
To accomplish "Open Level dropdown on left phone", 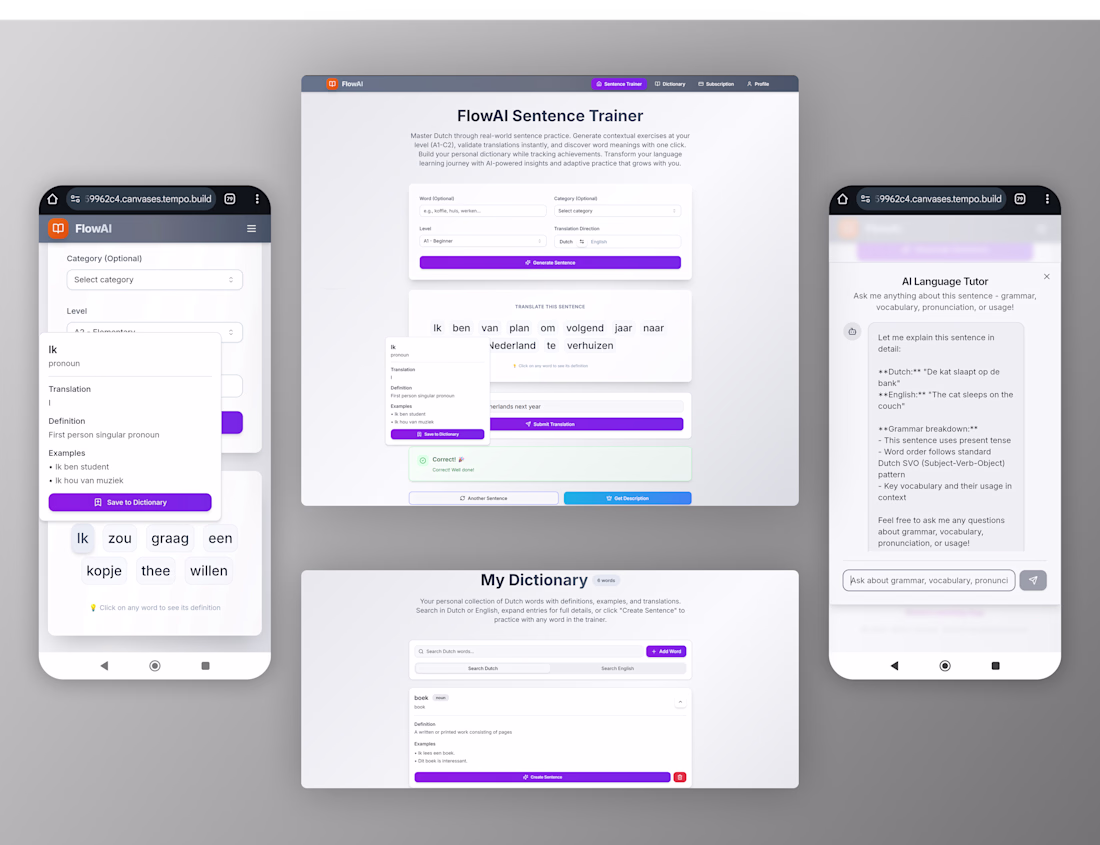I will click(x=154, y=332).
